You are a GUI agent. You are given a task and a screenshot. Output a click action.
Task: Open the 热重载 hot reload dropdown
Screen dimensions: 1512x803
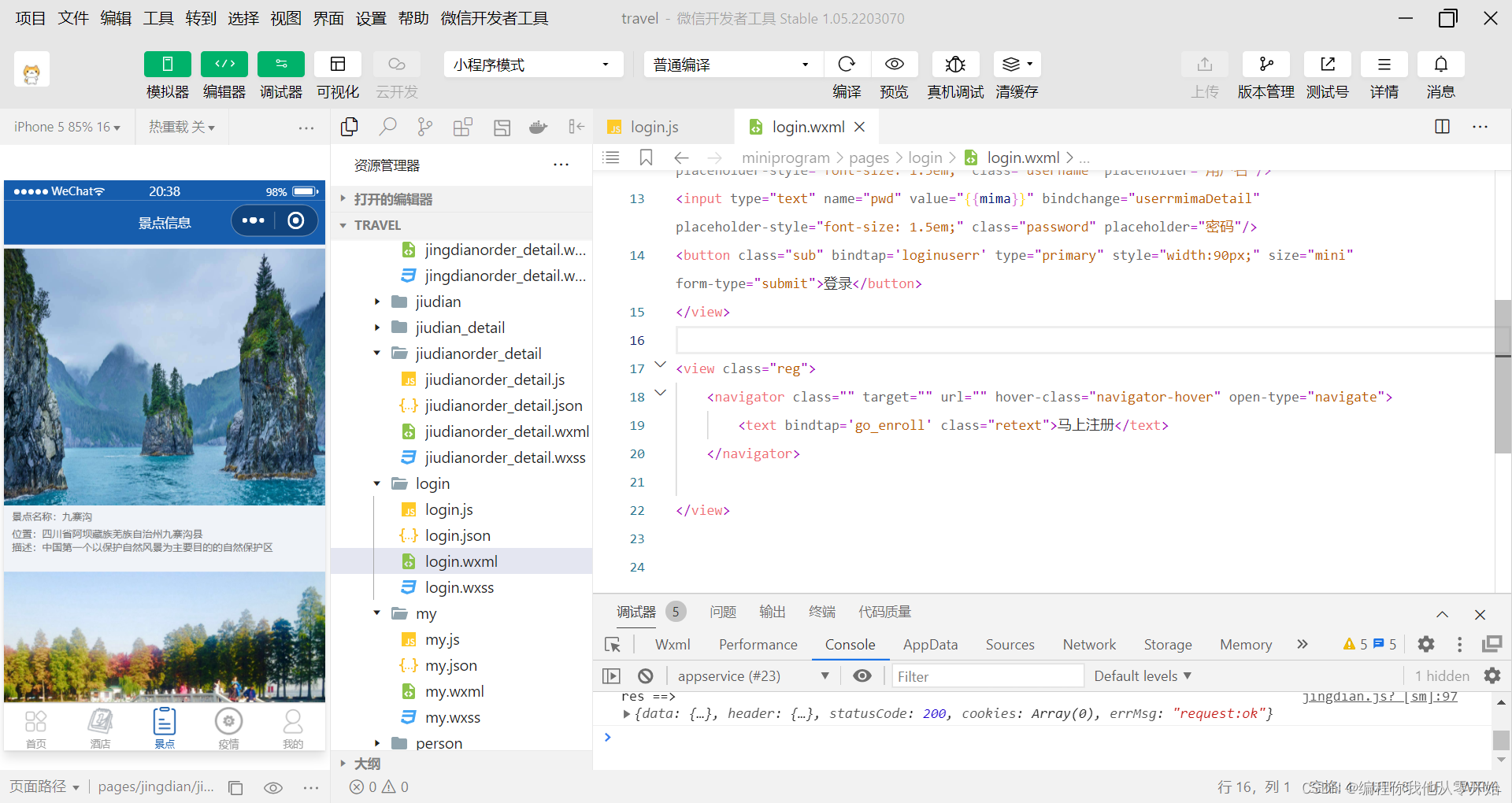[x=182, y=127]
